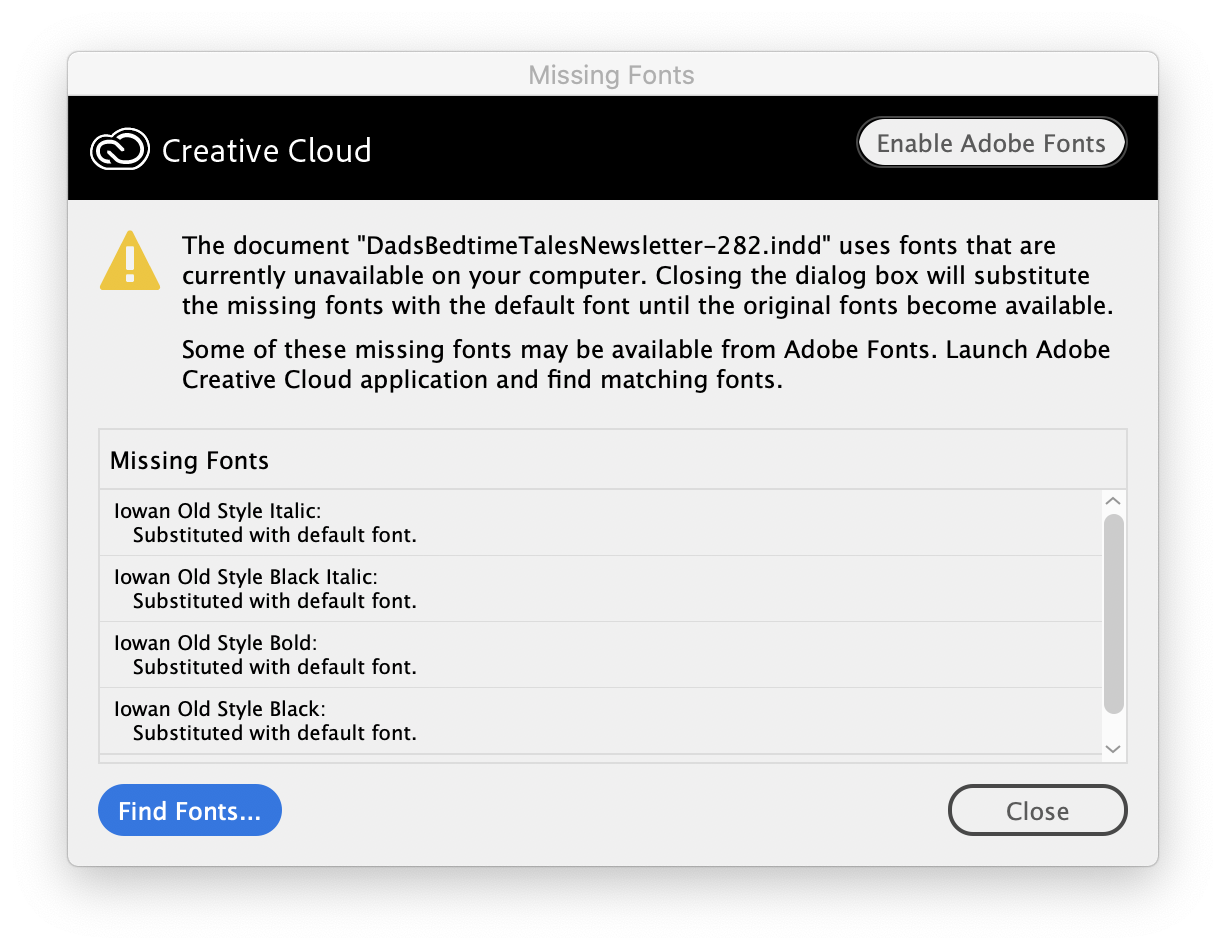
Task: Click the yellow warning triangle icon
Action: click(129, 261)
